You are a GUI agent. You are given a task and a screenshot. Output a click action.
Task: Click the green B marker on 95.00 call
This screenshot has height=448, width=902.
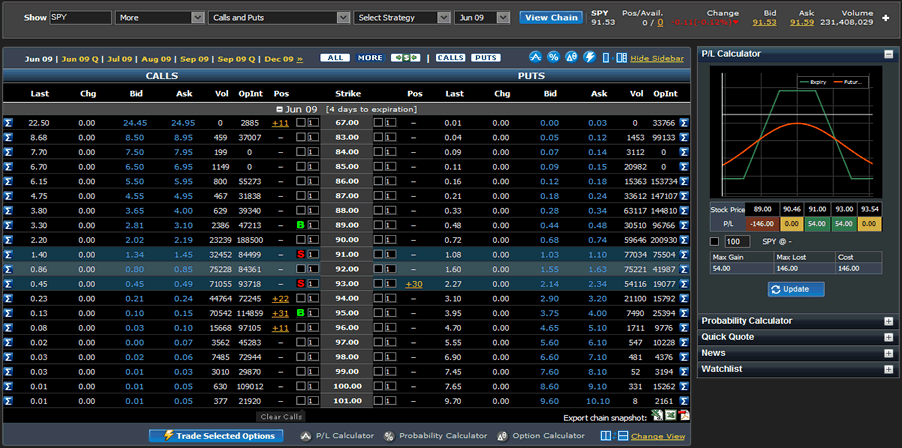pyautogui.click(x=300, y=313)
